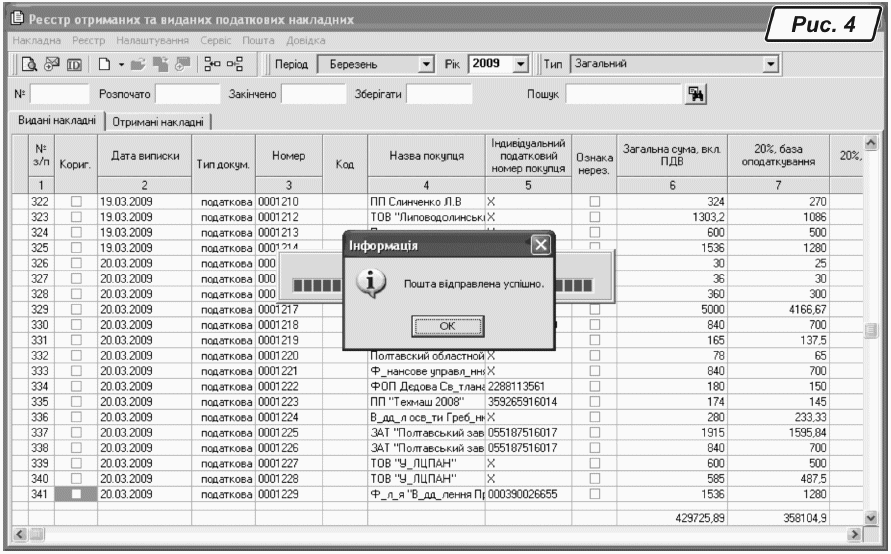Toggle the Кориг. checkbox in row 322
This screenshot has width=891, height=554.
point(75,202)
